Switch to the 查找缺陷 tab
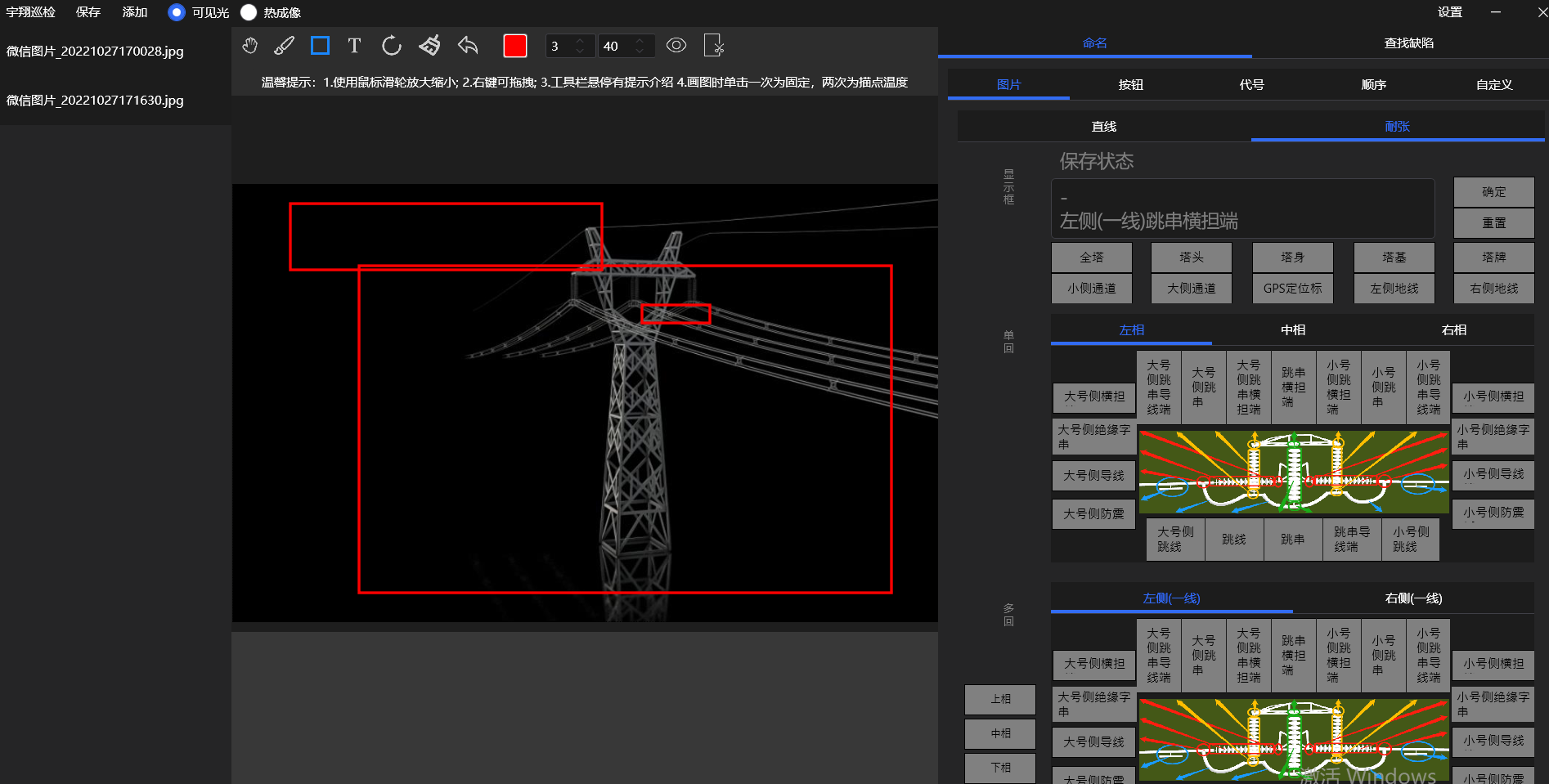This screenshot has height=784, width=1549. 1408,43
